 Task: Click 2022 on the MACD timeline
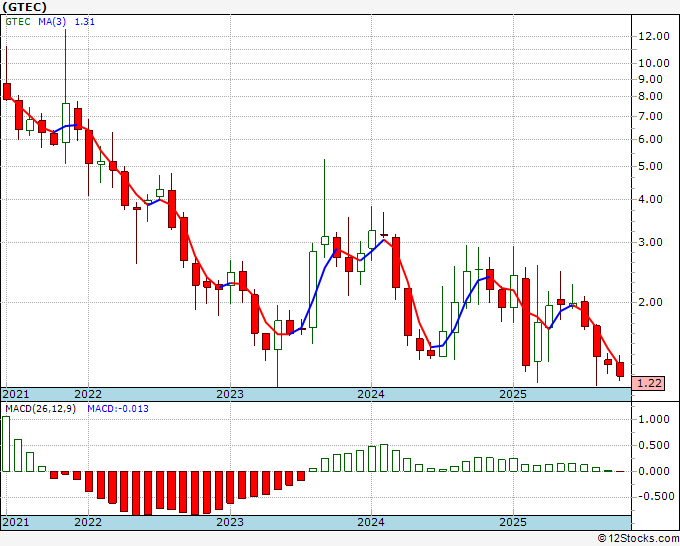[x=88, y=522]
